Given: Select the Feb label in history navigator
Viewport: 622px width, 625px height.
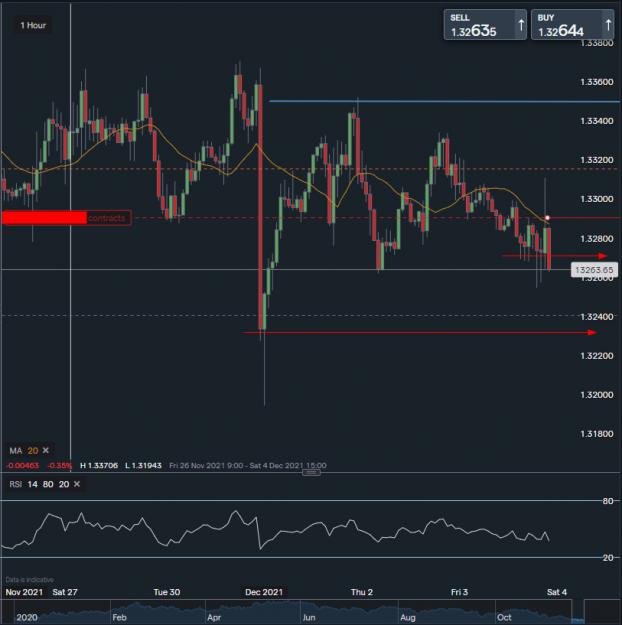Looking at the screenshot, I should (119, 617).
